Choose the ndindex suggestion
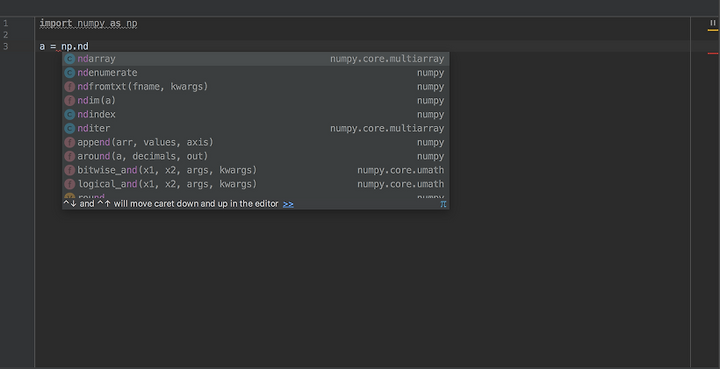The height and width of the screenshot is (369, 720). pyautogui.click(x=256, y=114)
